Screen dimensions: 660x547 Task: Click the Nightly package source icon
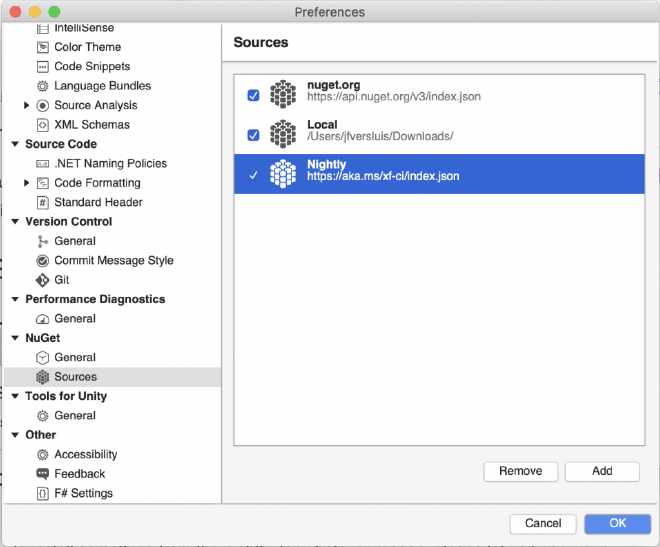[283, 173]
